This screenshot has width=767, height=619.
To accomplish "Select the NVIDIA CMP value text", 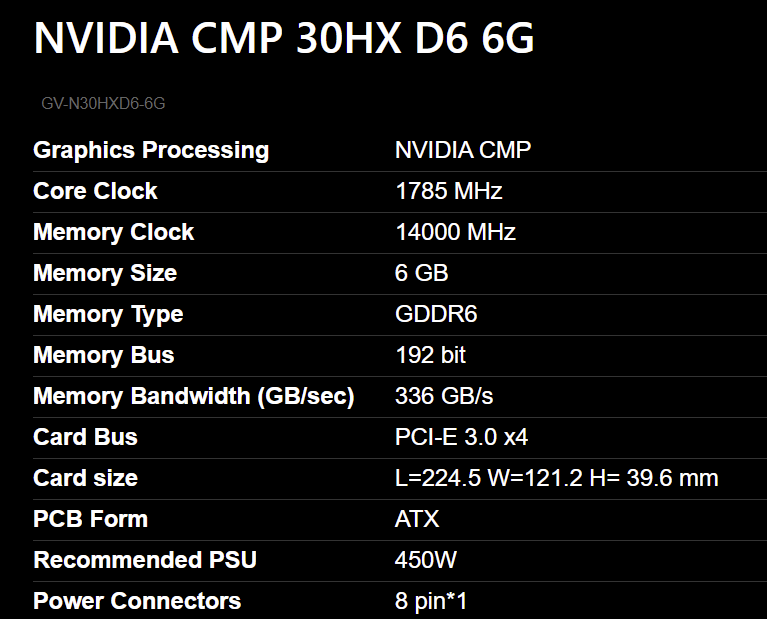I will pos(463,150).
